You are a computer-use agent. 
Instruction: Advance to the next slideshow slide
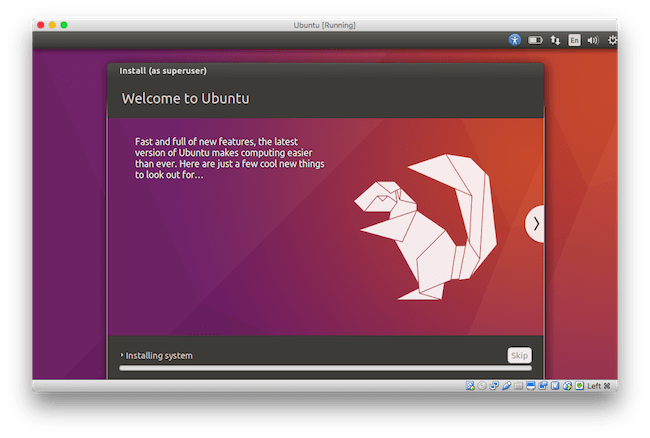[x=535, y=224]
